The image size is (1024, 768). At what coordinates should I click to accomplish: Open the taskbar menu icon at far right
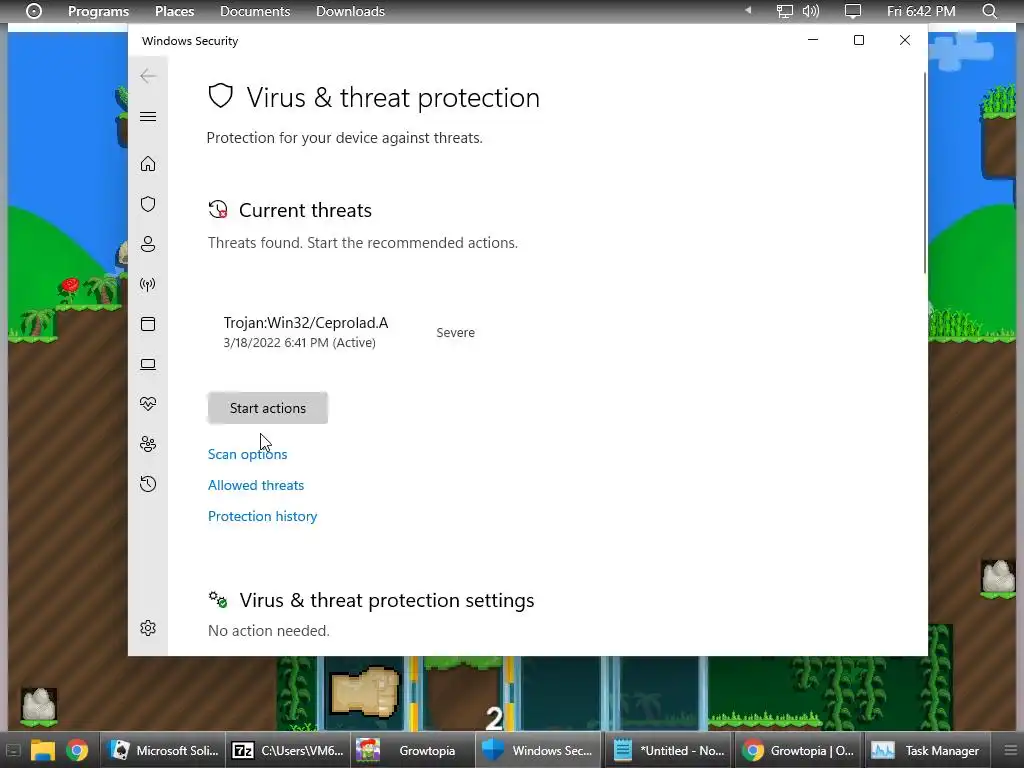(x=1010, y=750)
